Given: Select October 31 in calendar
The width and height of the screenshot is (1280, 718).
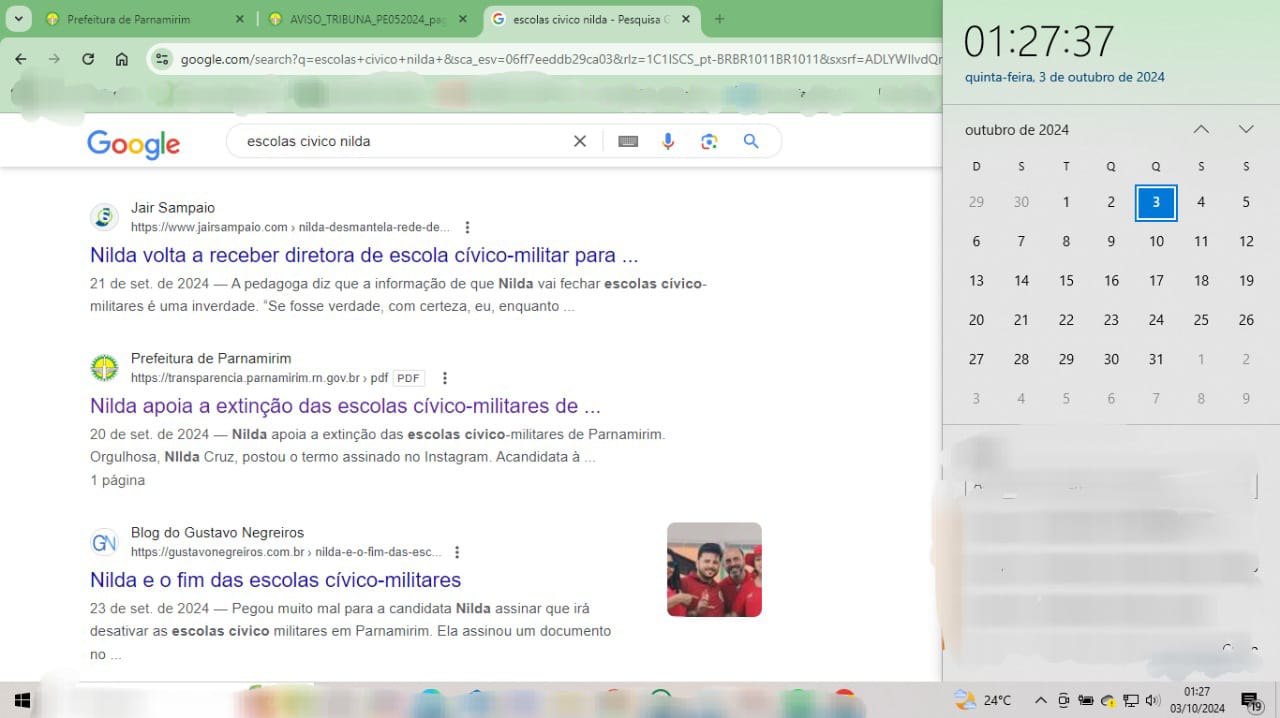Looking at the screenshot, I should (1156, 359).
